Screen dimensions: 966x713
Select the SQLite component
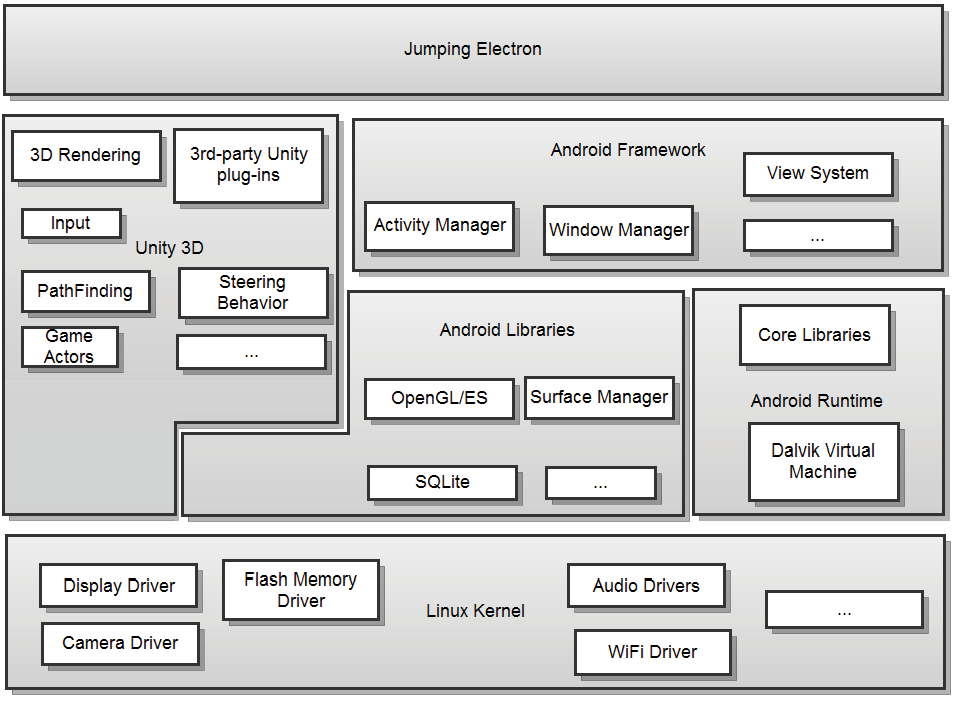coord(442,482)
